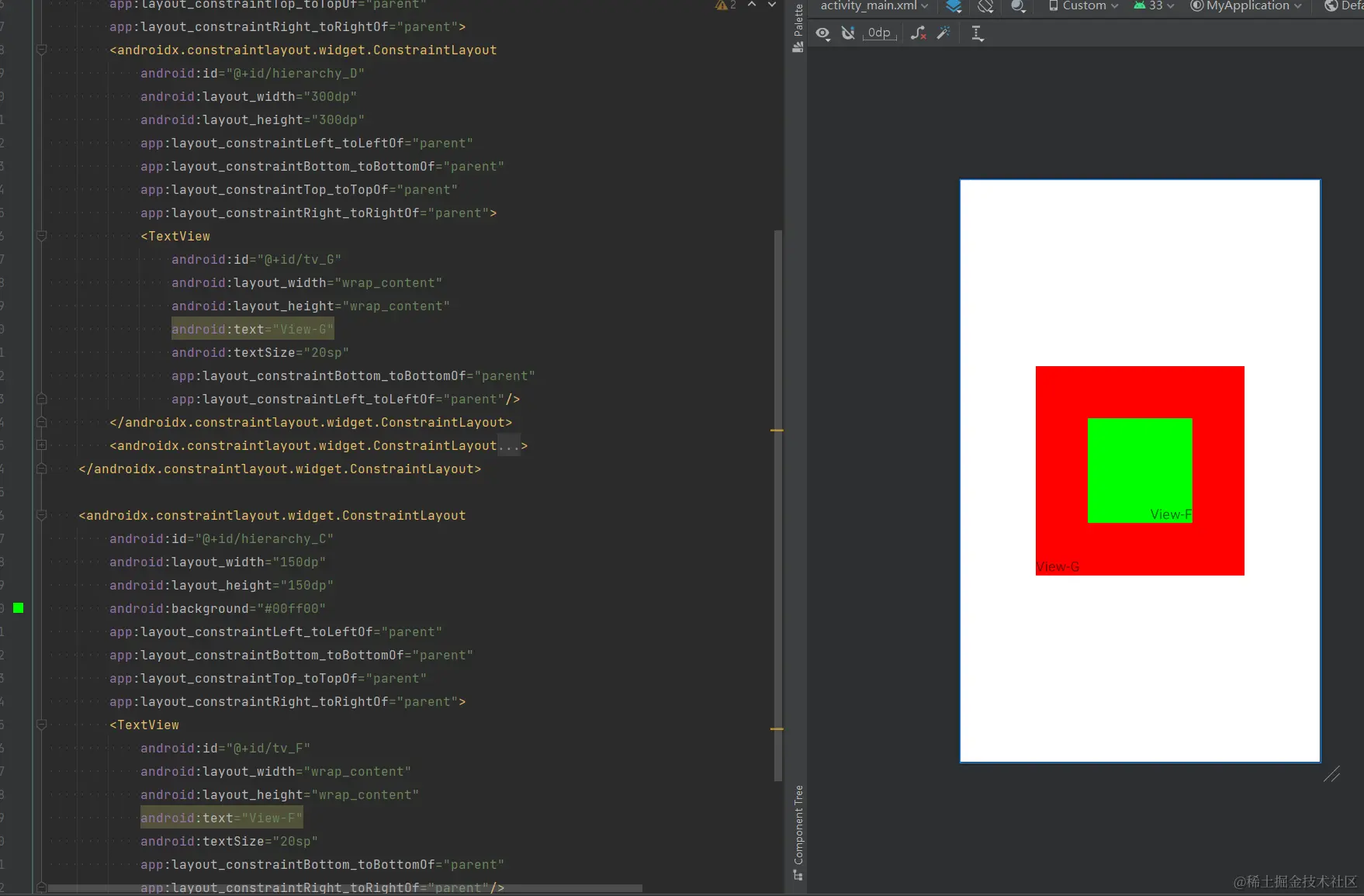Image resolution: width=1364 pixels, height=896 pixels.
Task: Open the API 33 version dropdown
Action: coord(1154,6)
